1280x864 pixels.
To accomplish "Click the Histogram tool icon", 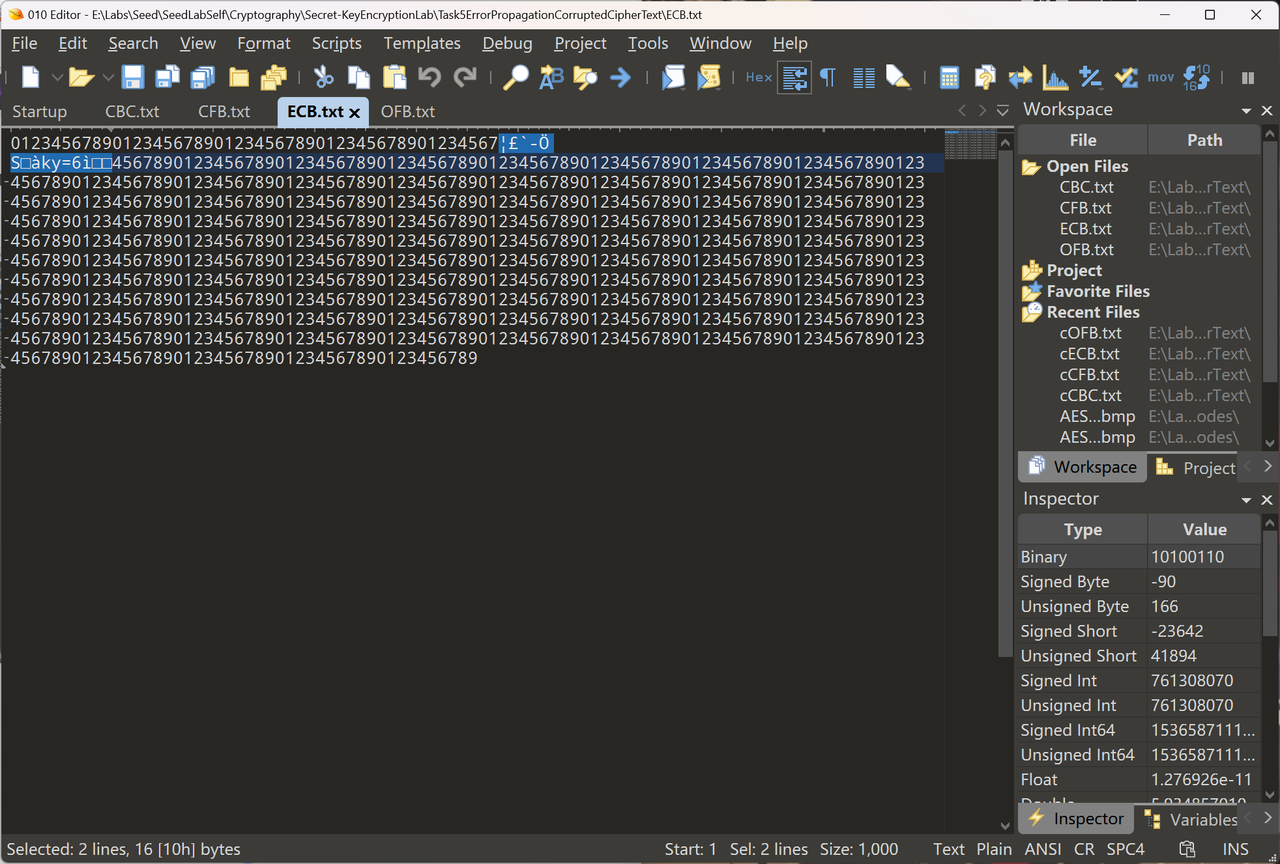I will click(1055, 77).
